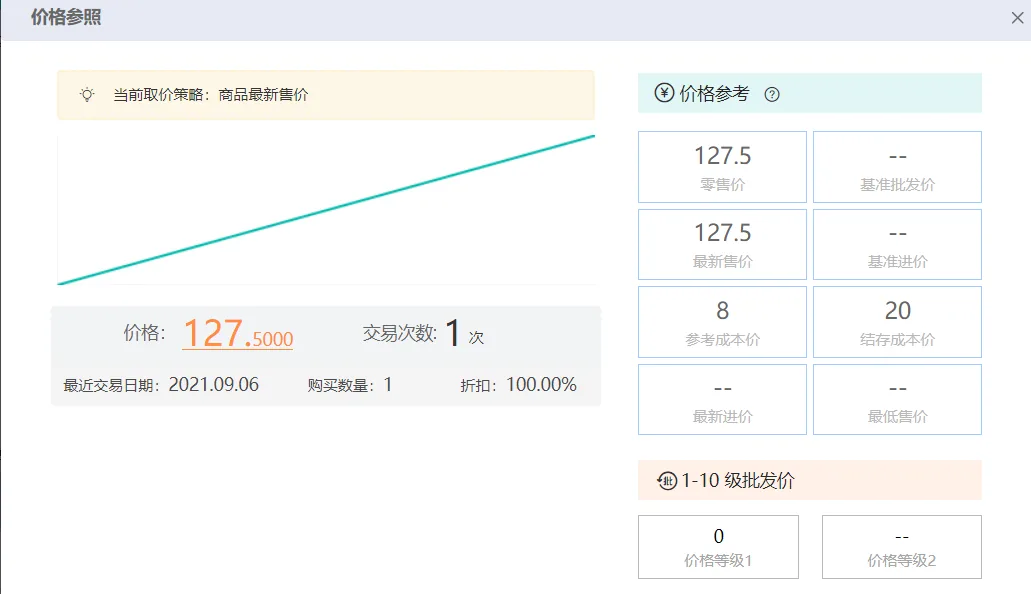Screen dimensions: 1031x594
Task: Click the 价格参照 dialog title
Action: coord(66,18)
